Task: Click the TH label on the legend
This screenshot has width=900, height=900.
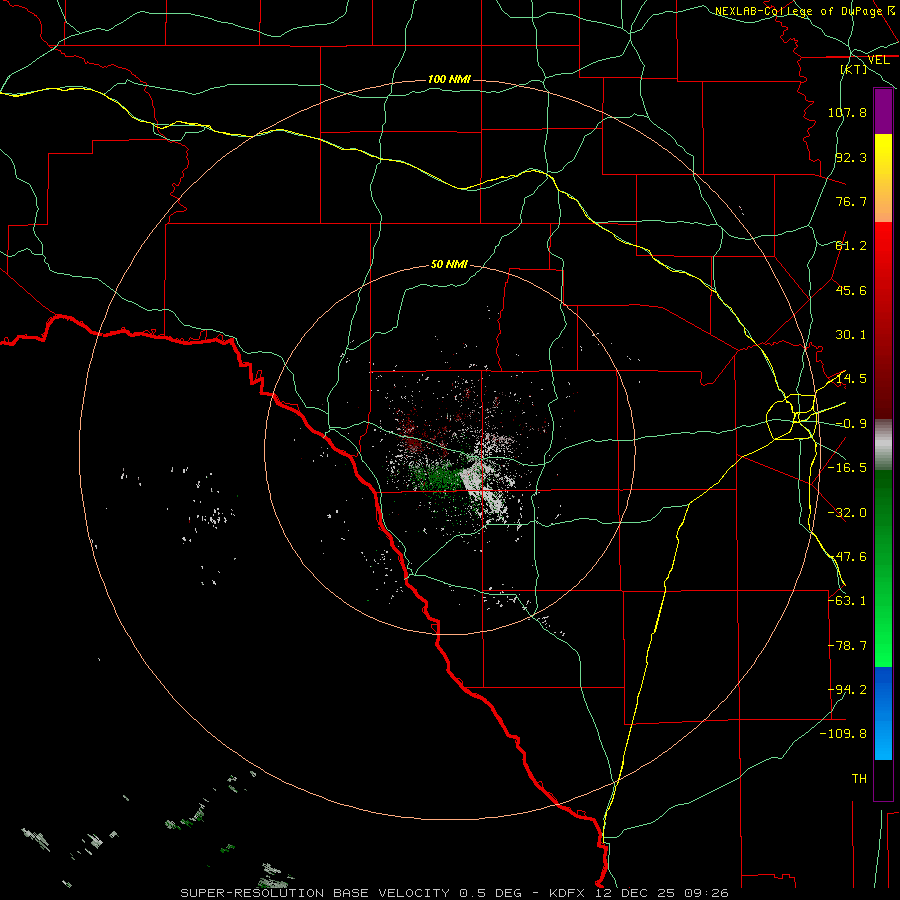Action: 859,779
